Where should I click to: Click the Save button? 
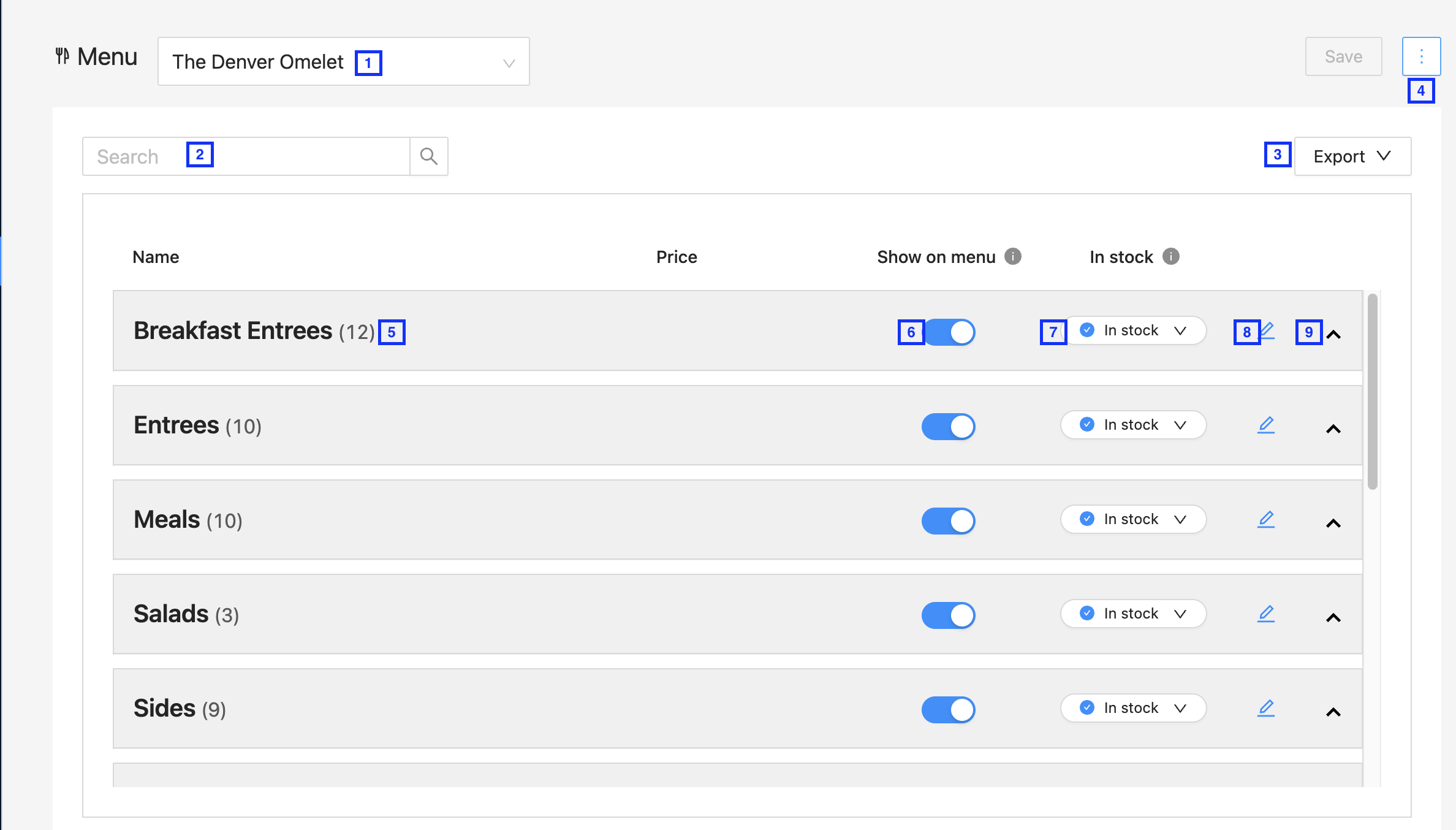coord(1344,56)
